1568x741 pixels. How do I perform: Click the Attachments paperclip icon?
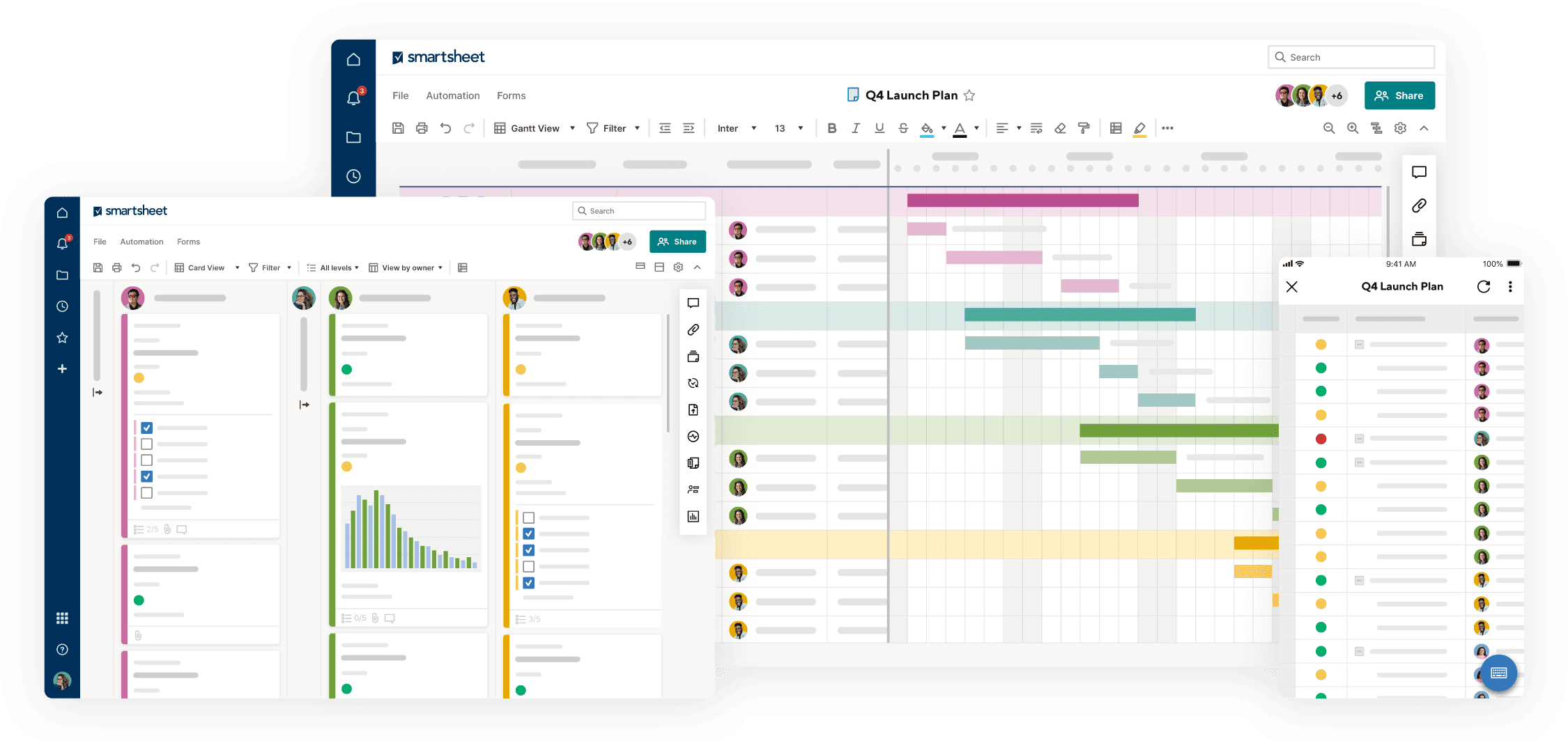(1419, 206)
